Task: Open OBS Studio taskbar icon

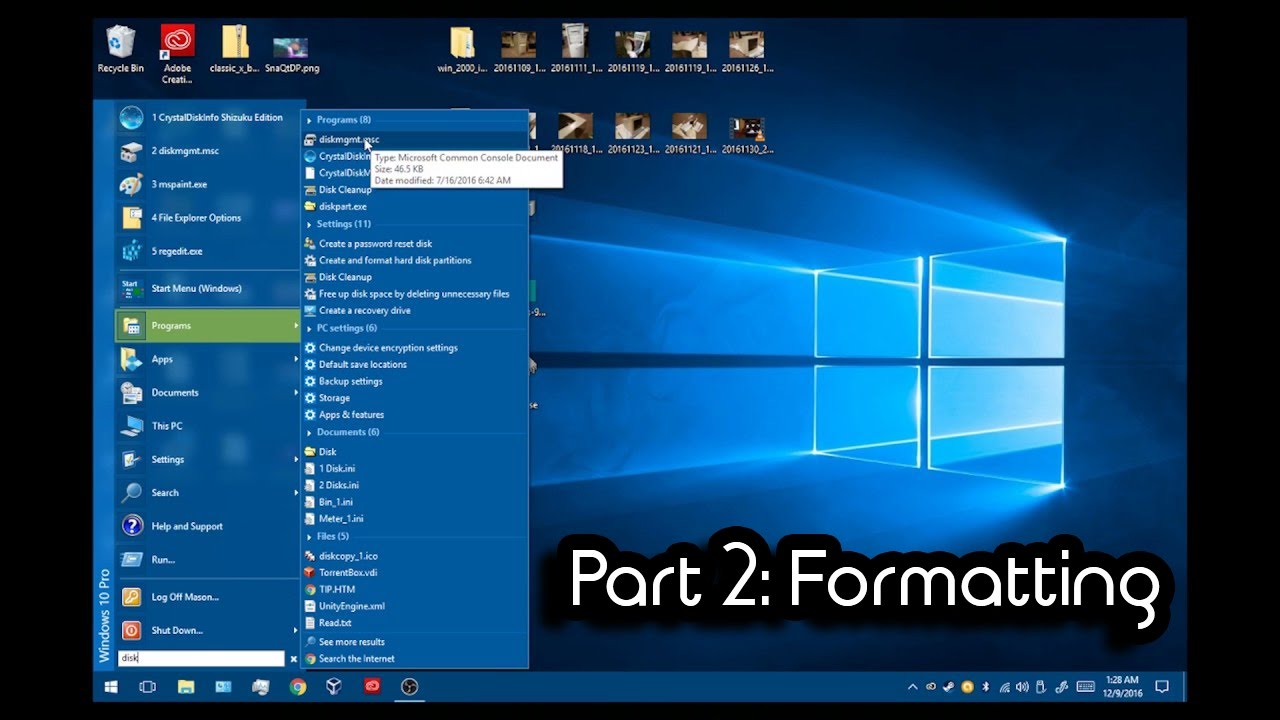Action: tap(408, 687)
